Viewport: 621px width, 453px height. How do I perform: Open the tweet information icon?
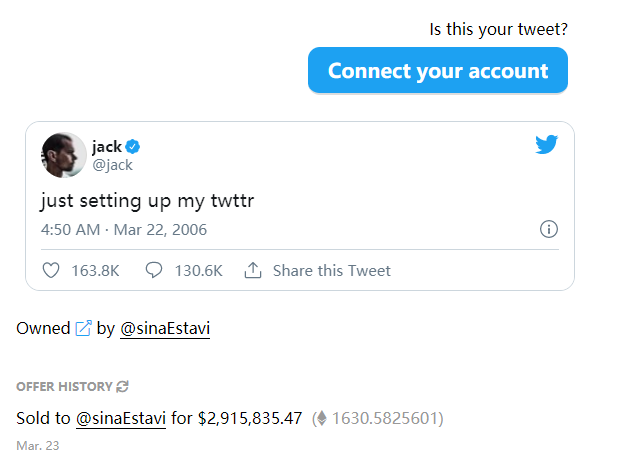(548, 229)
